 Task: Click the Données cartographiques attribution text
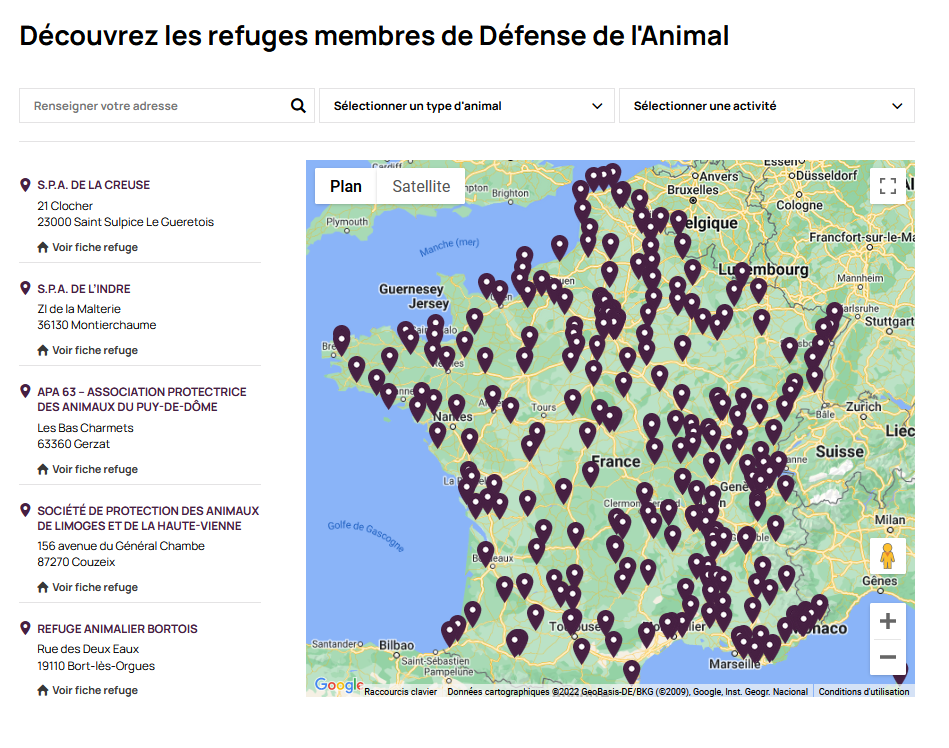point(628,691)
